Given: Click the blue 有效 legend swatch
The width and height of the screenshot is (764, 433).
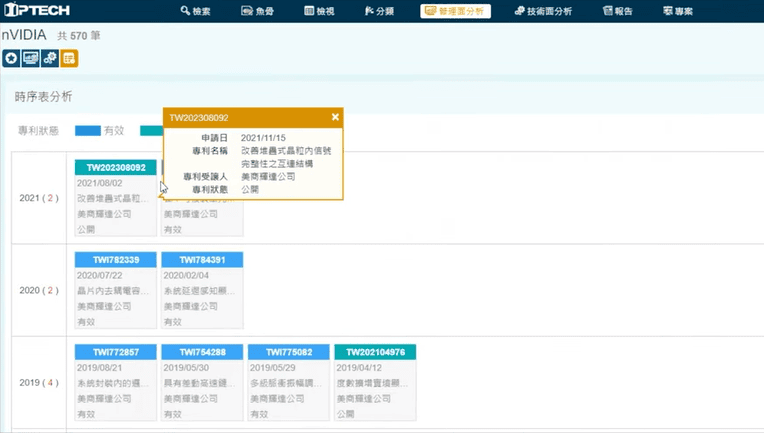Looking at the screenshot, I should [x=88, y=131].
